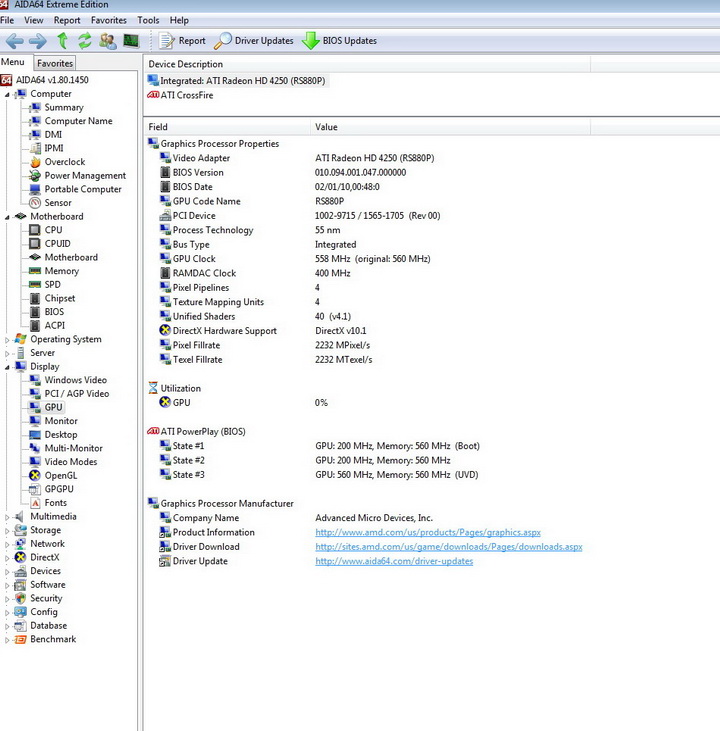Click the Forward navigation arrow

[x=38, y=41]
